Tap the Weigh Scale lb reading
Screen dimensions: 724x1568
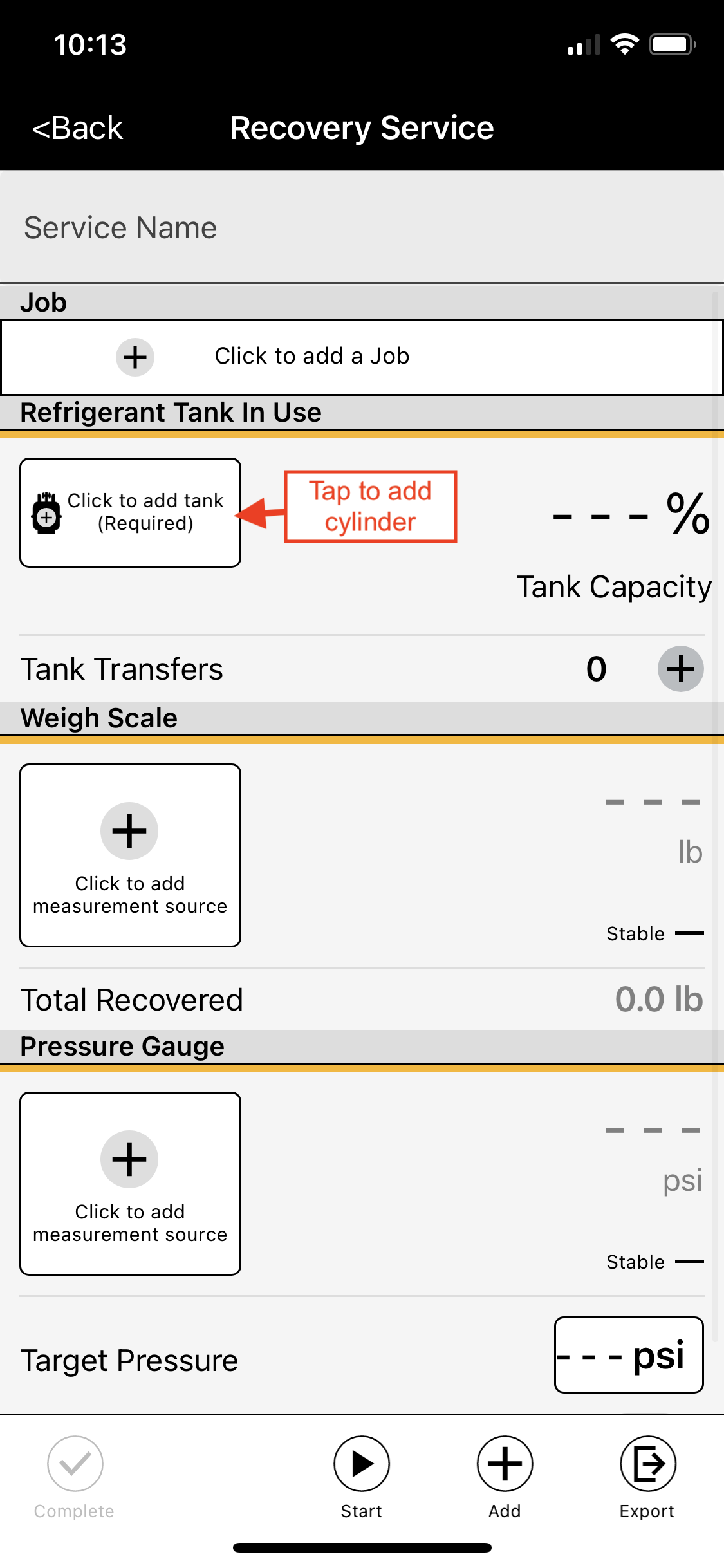(x=653, y=830)
